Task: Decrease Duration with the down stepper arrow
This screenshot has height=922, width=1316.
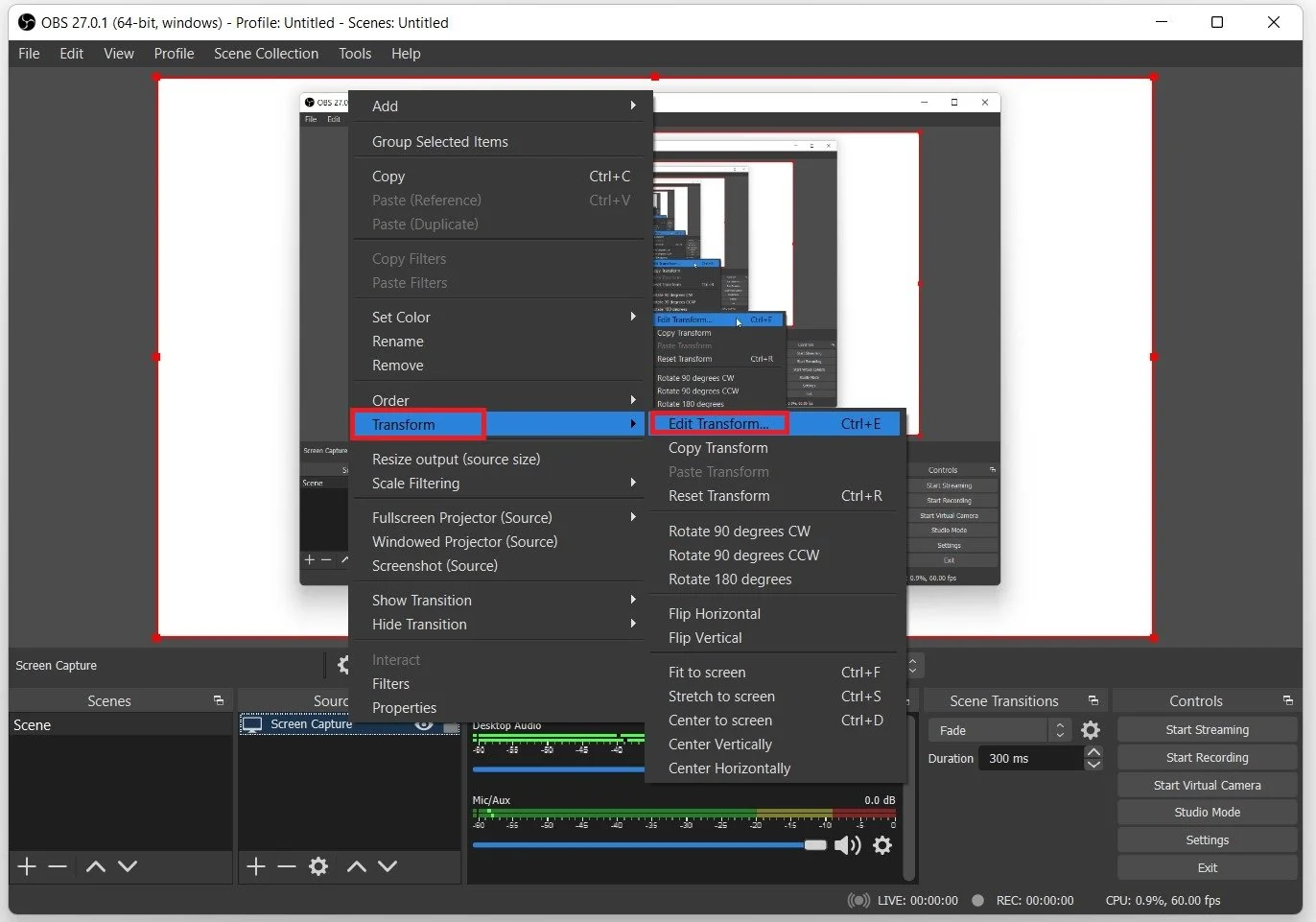Action: click(1093, 765)
